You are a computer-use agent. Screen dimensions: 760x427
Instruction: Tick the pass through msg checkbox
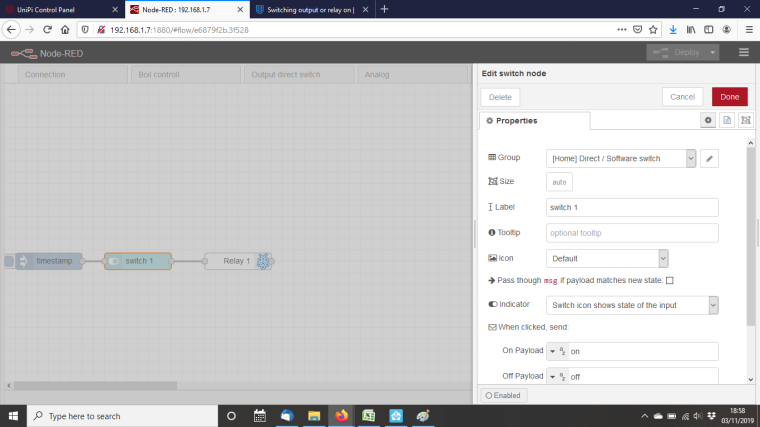coord(669,280)
